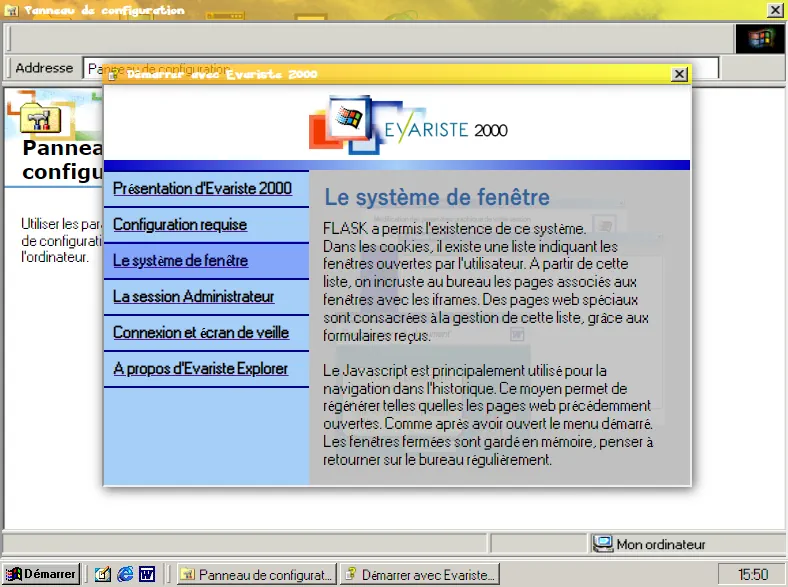This screenshot has height=587, width=788.
Task: Click the paragraph starting with FLASK
Action: 486,282
